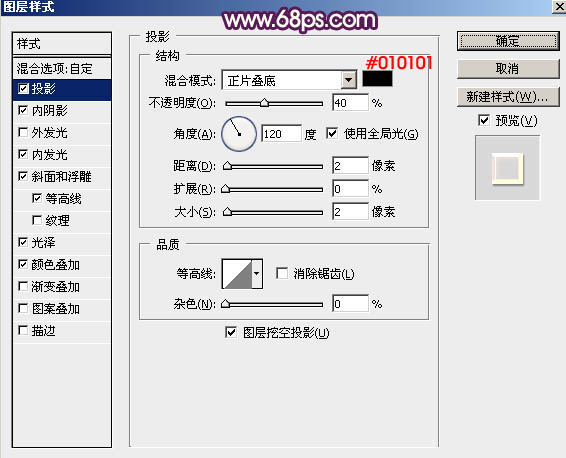Enable 消除锯齿 anti-alias checkbox
This screenshot has width=566, height=458.
[282, 273]
